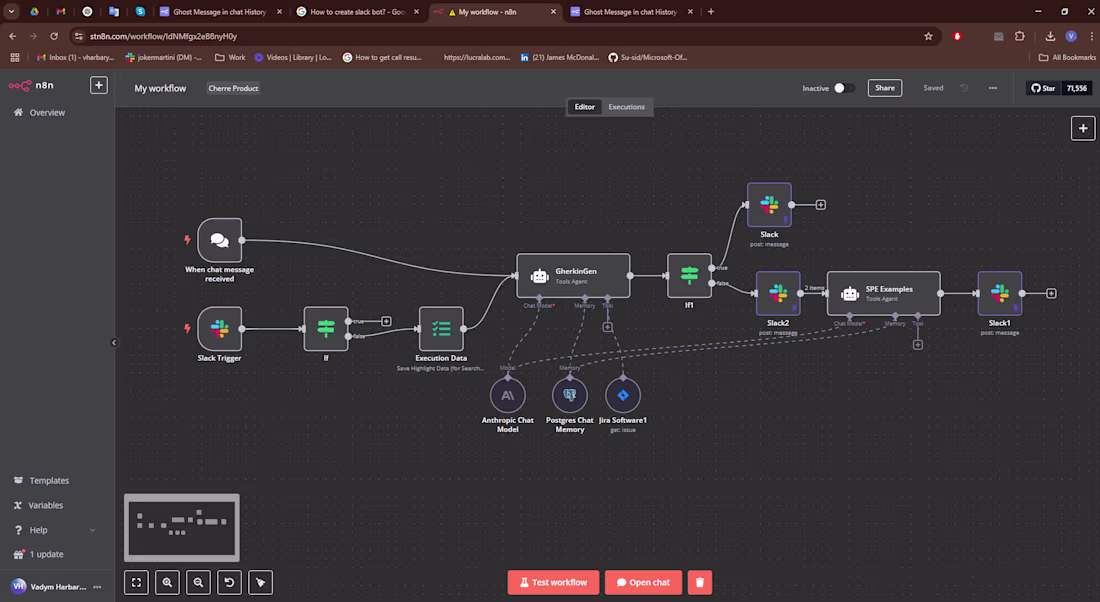1100x602 pixels.
Task: Select the Postgres Chat Memory node
Action: pyautogui.click(x=569, y=394)
